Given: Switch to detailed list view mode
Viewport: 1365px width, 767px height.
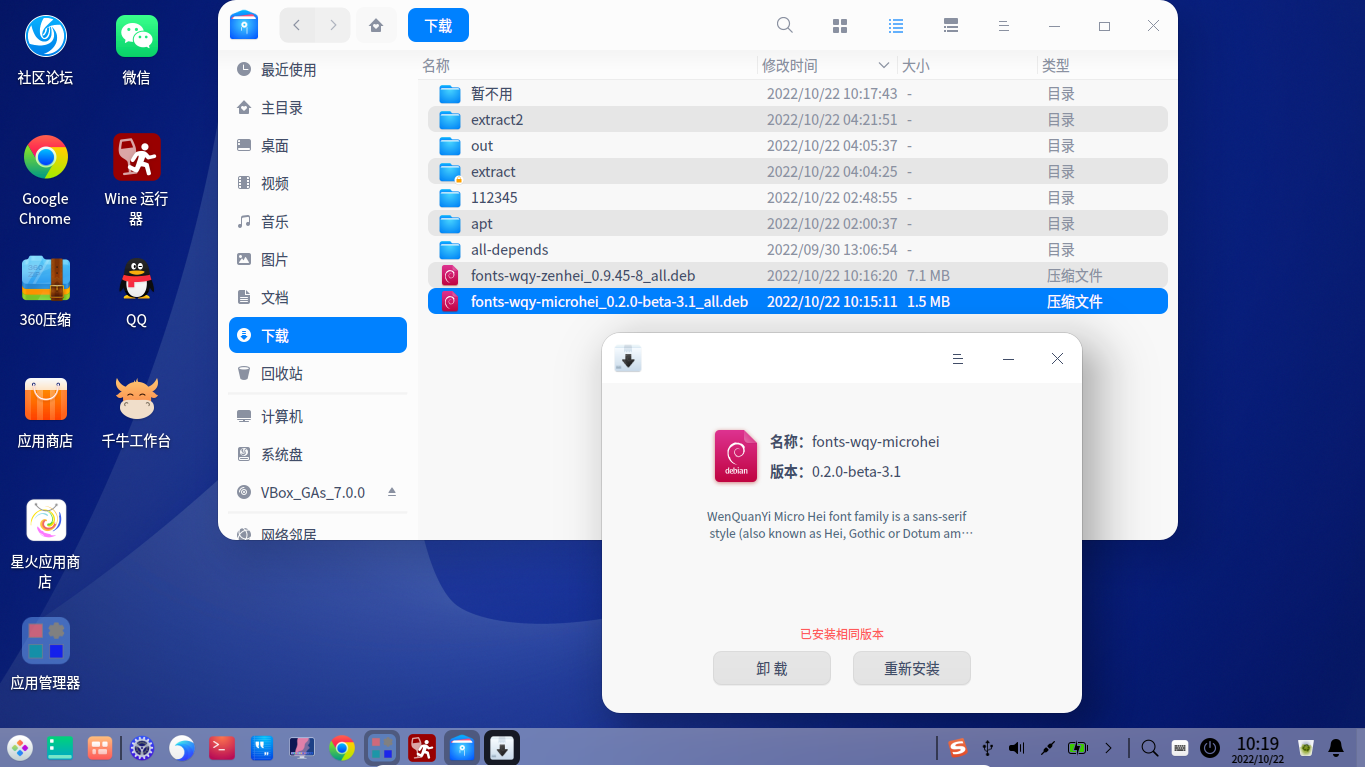Looking at the screenshot, I should click(x=950, y=25).
